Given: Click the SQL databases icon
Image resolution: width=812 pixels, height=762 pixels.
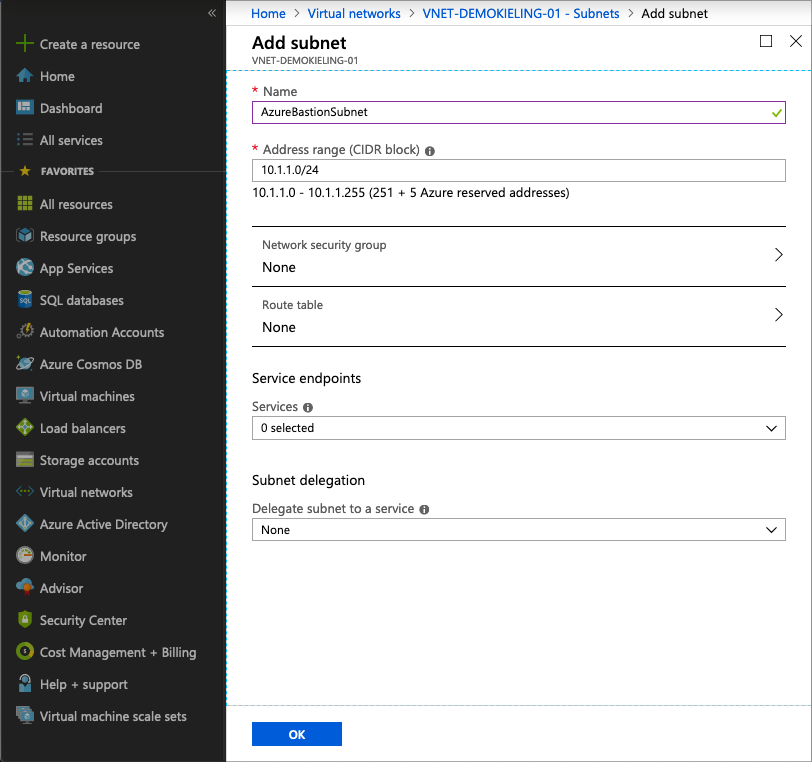Looking at the screenshot, I should pos(24,299).
